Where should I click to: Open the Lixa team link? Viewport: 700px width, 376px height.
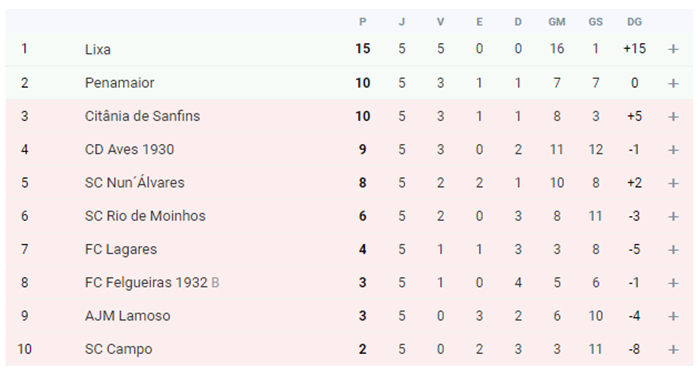(x=98, y=49)
